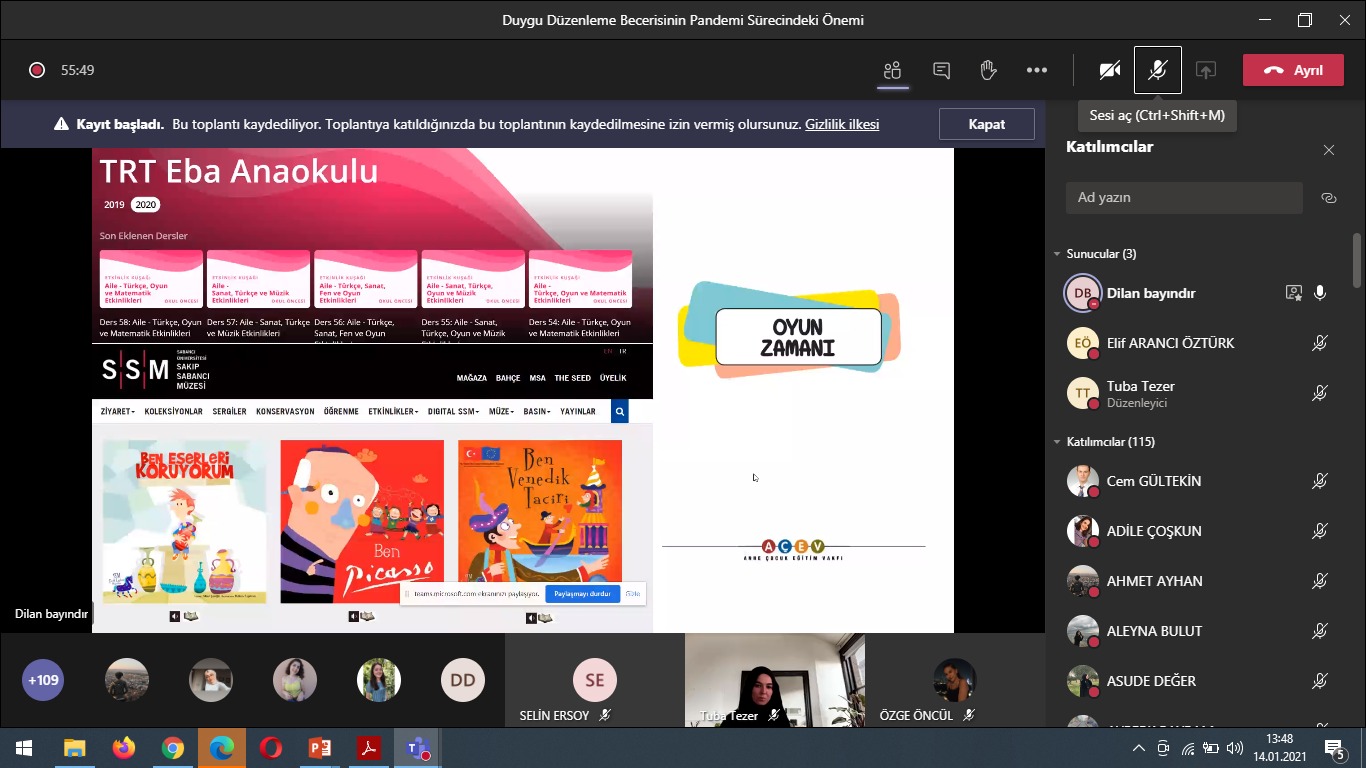
Task: Open the SERGİLER menu item
Action: tap(229, 411)
